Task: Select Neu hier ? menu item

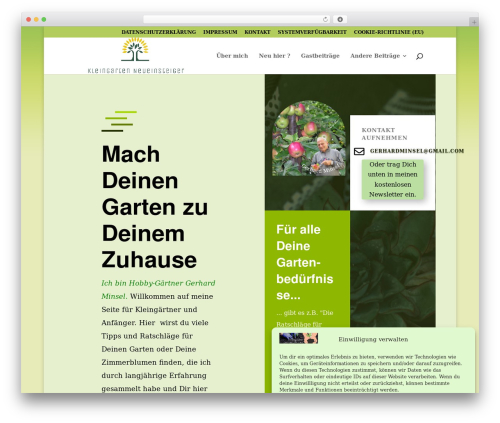Action: (274, 56)
